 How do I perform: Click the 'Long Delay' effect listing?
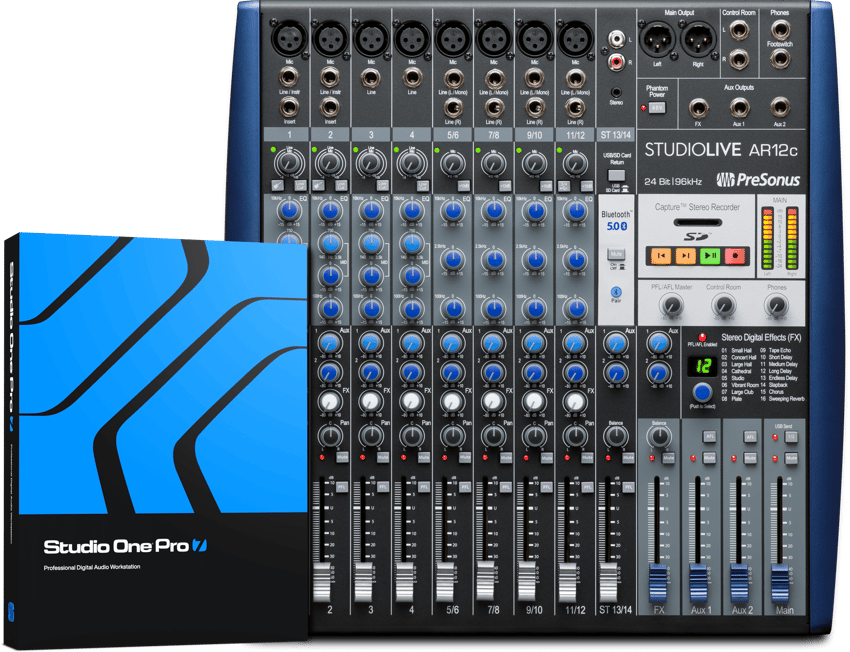(778, 371)
